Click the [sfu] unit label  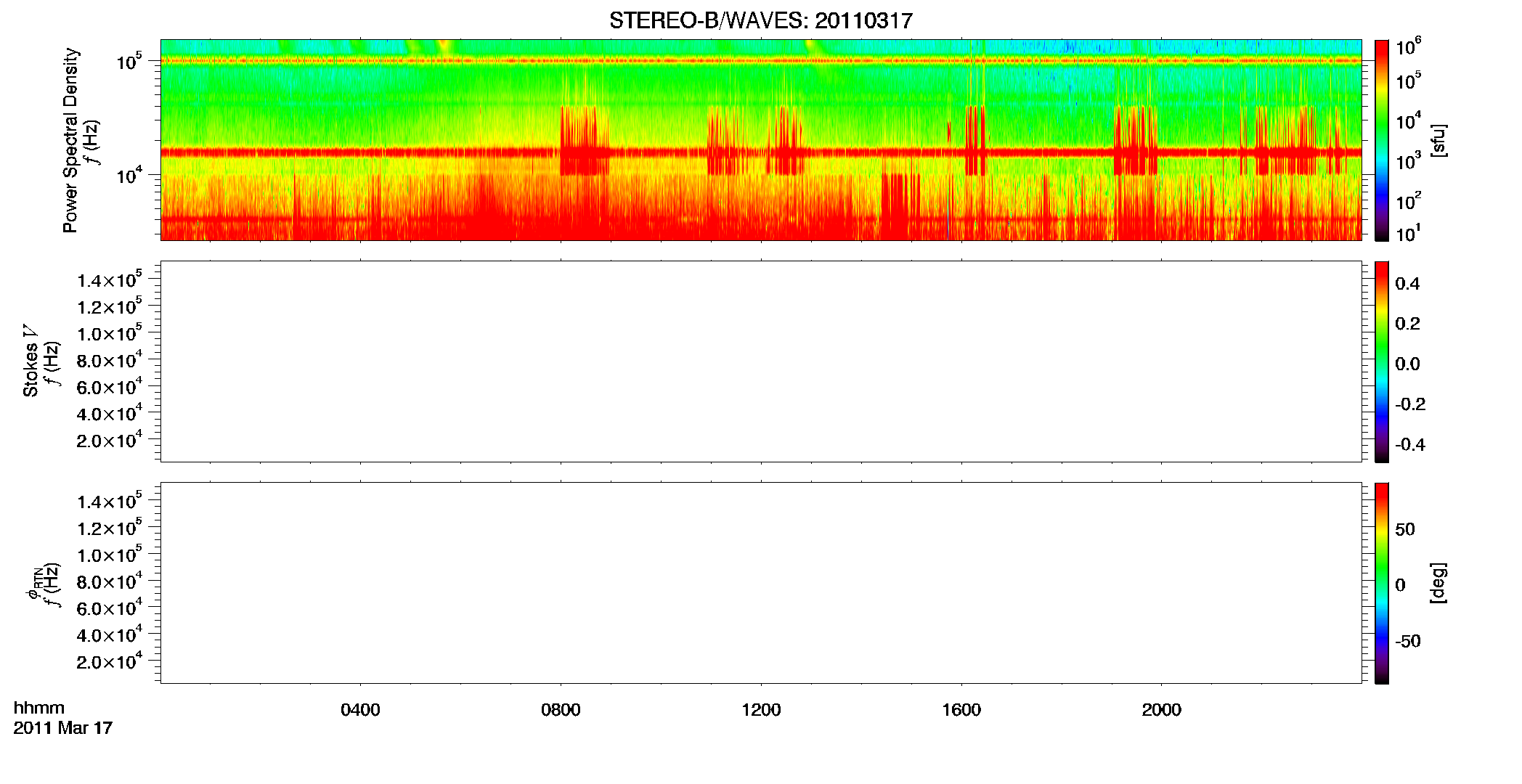point(1438,140)
